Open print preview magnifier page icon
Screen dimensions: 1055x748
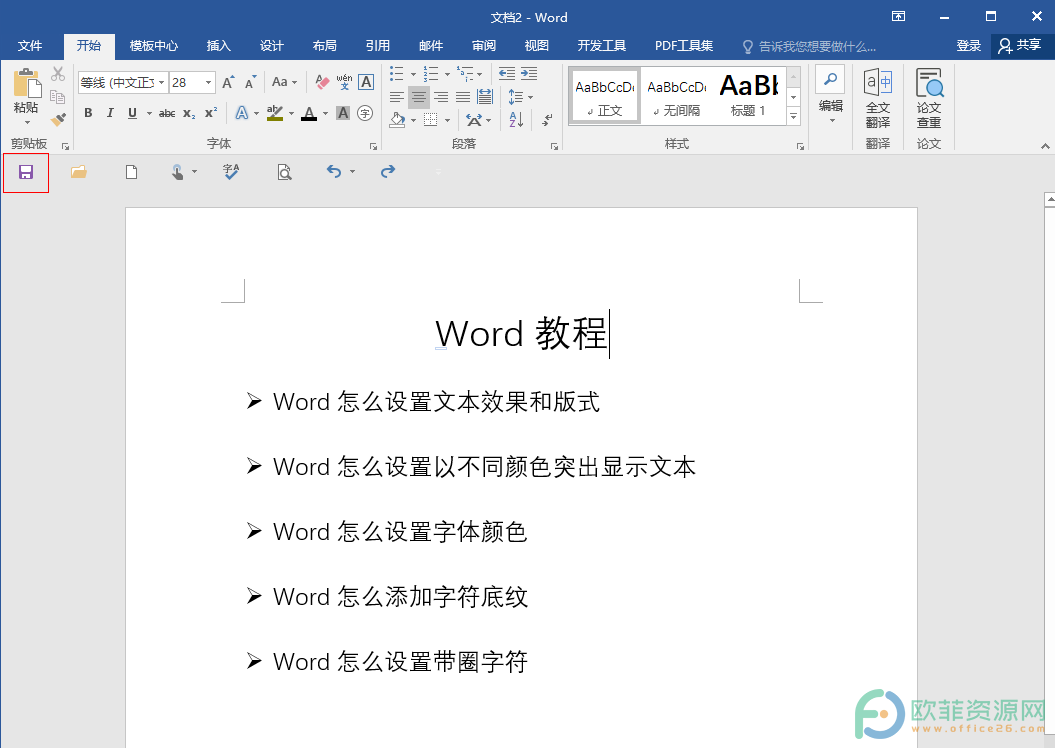coord(285,173)
